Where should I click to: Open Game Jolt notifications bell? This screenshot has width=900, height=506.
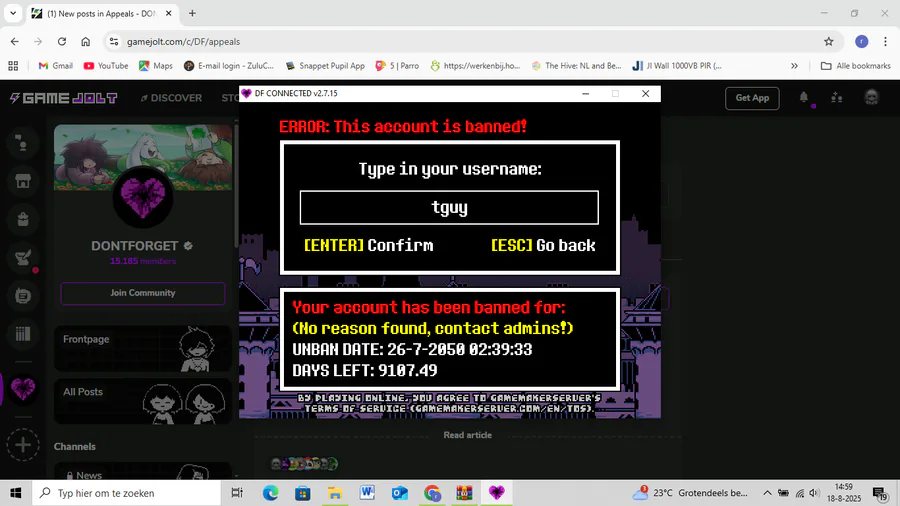click(804, 98)
